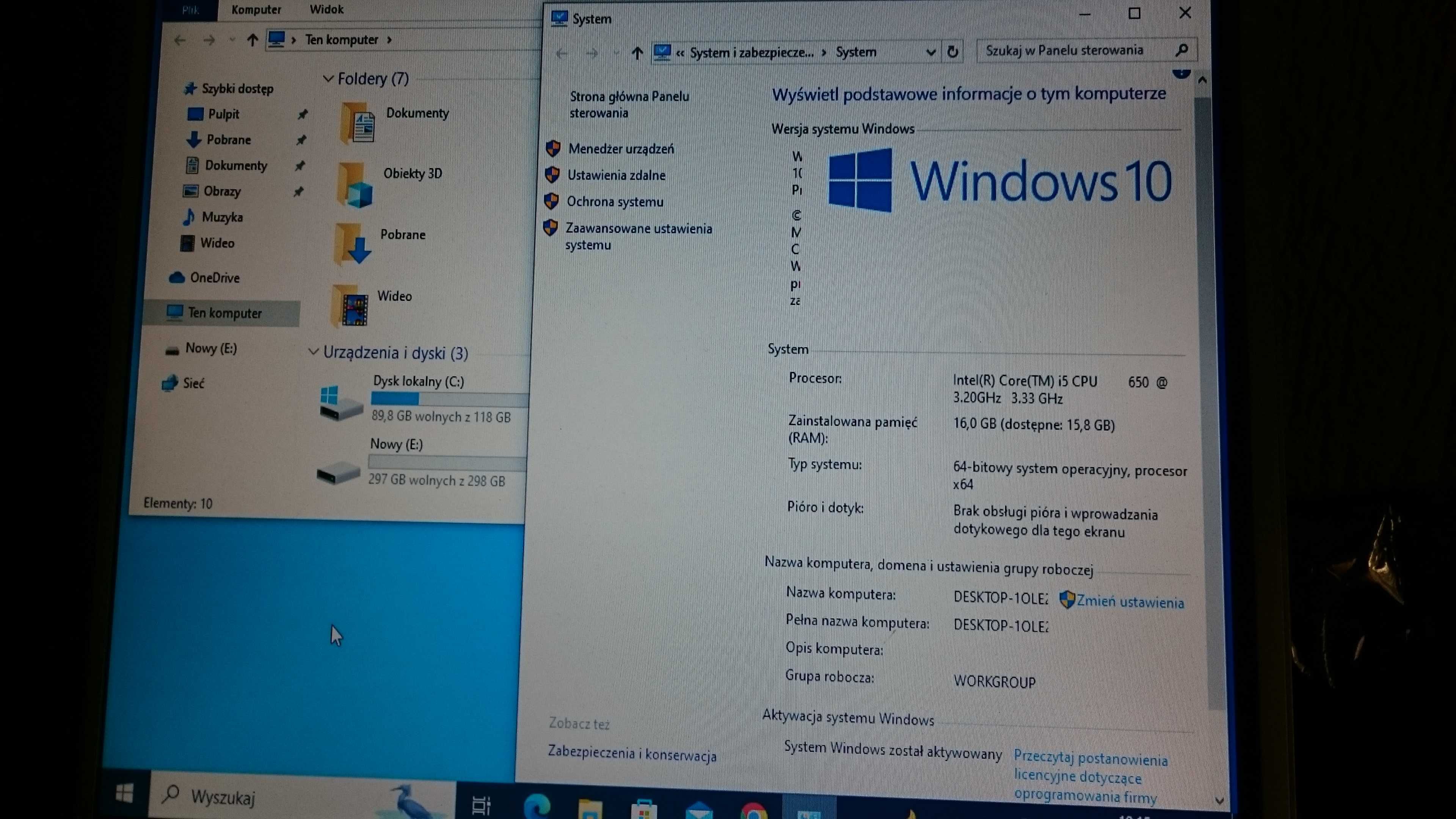Open Ochrona systemu link
This screenshot has height=819, width=1456.
coord(615,202)
